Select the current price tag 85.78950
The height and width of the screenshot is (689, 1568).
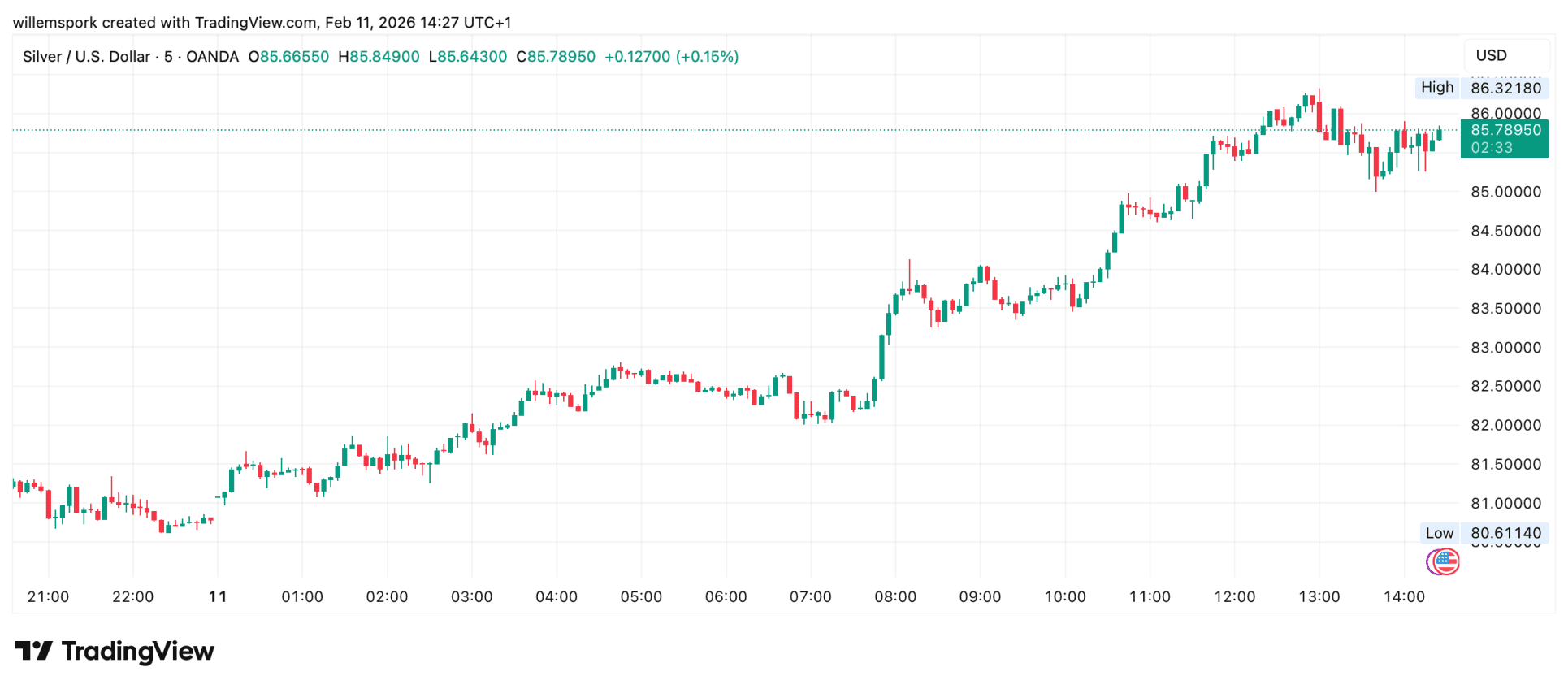pyautogui.click(x=1505, y=130)
